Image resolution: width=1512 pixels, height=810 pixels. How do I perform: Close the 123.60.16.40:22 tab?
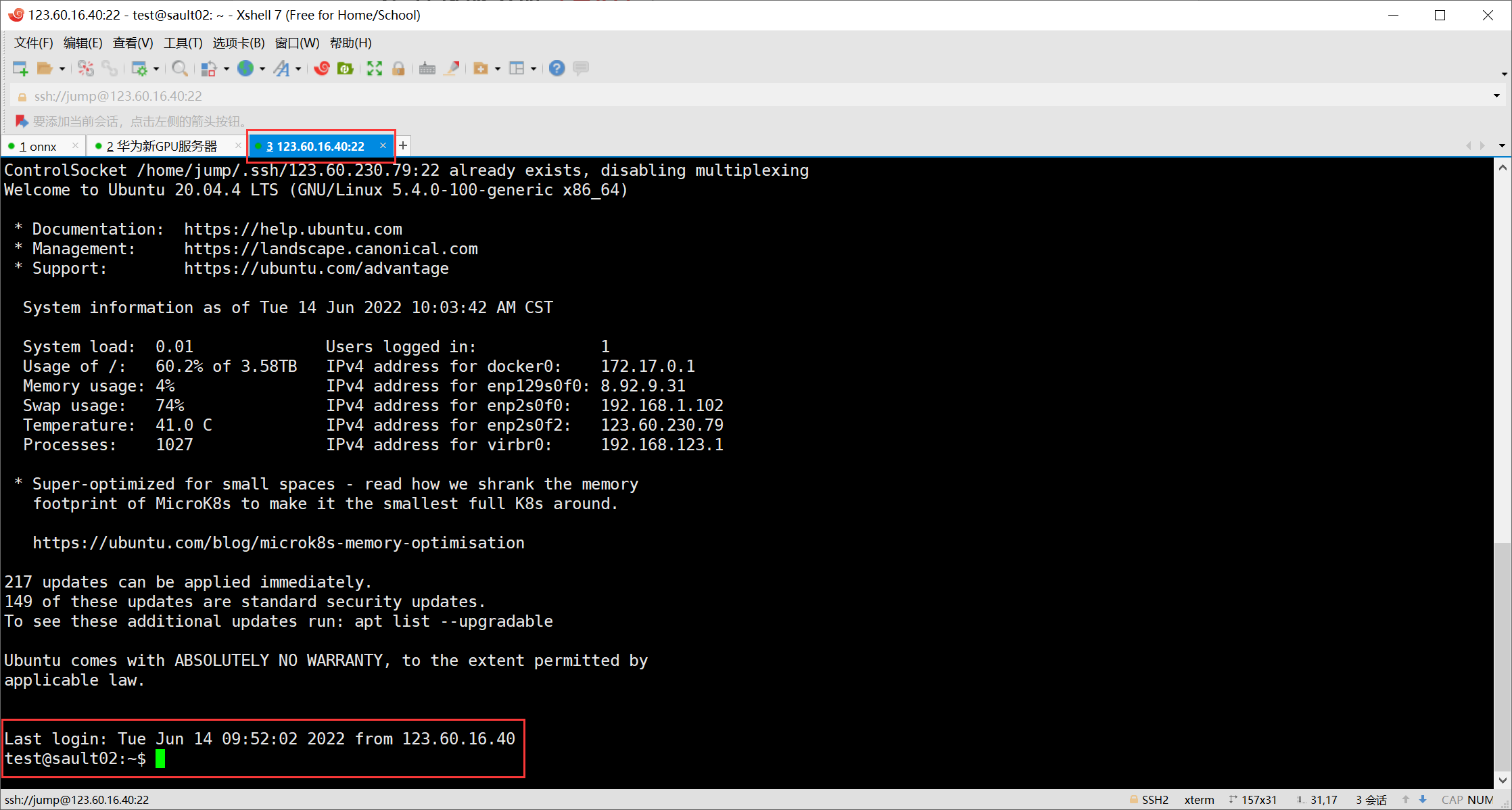[x=383, y=146]
